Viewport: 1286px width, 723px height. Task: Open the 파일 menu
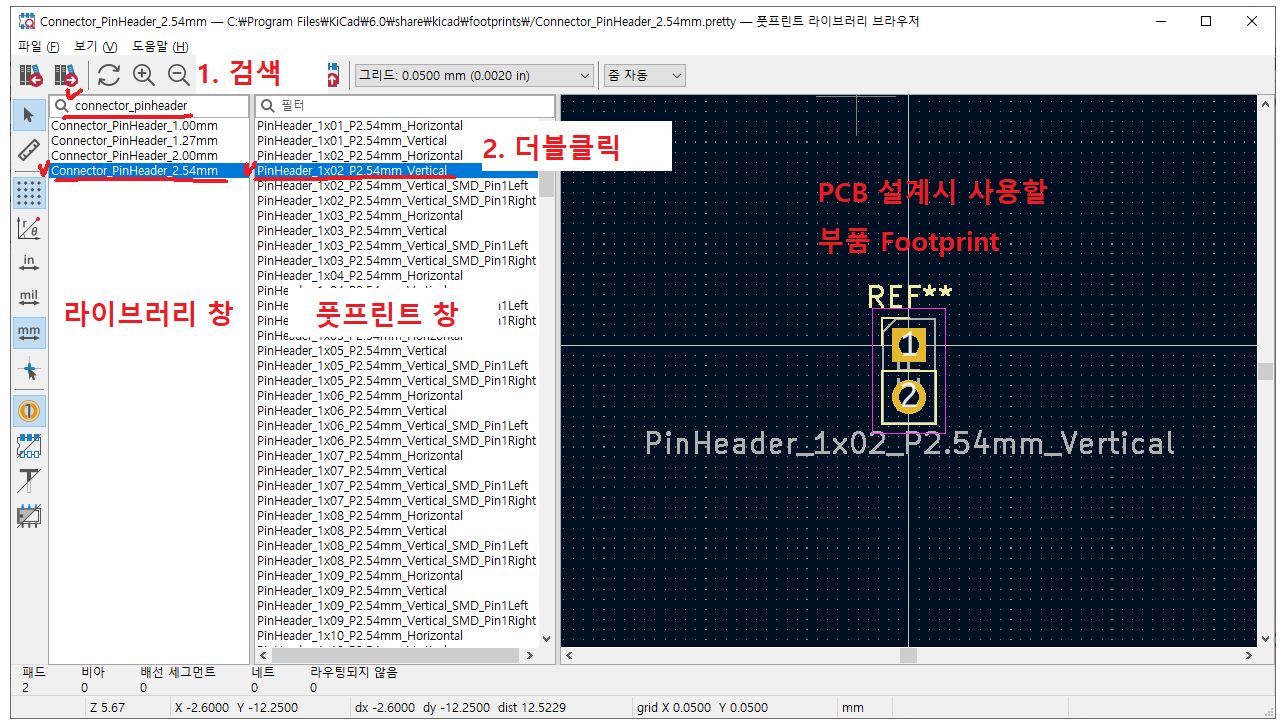38,47
